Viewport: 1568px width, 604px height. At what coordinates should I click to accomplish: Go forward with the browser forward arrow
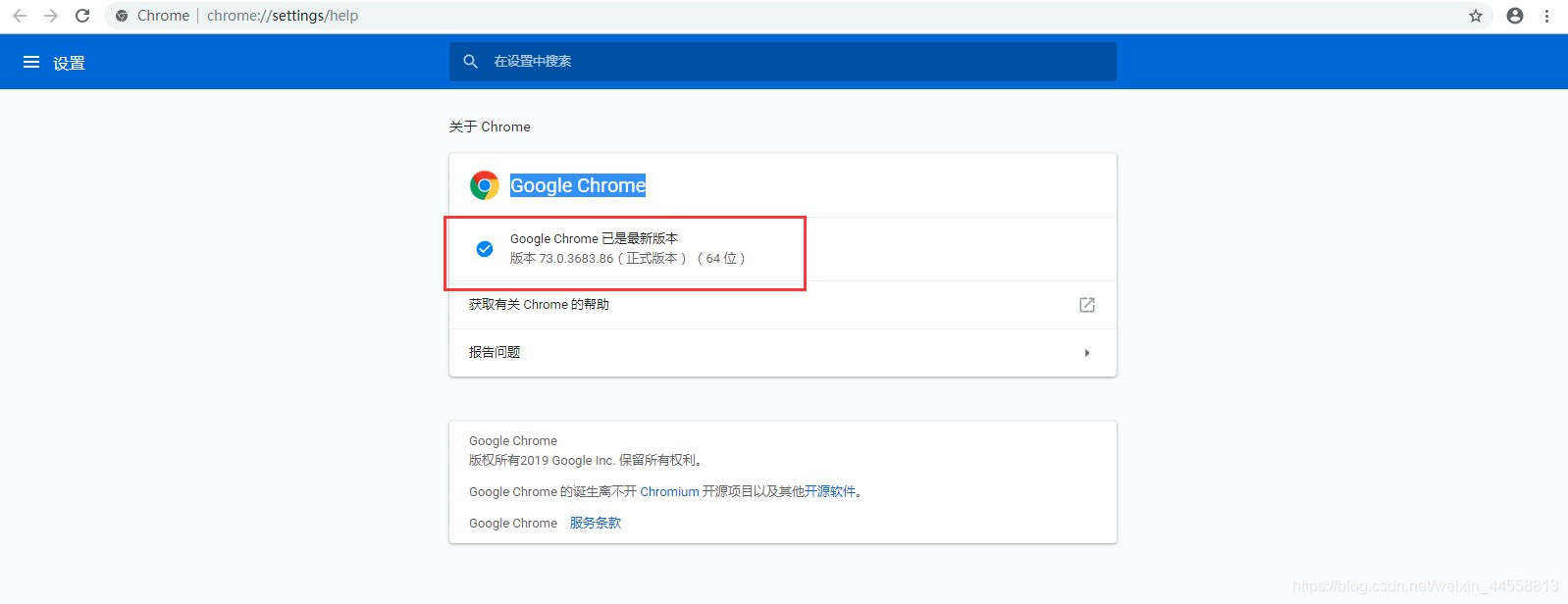51,16
